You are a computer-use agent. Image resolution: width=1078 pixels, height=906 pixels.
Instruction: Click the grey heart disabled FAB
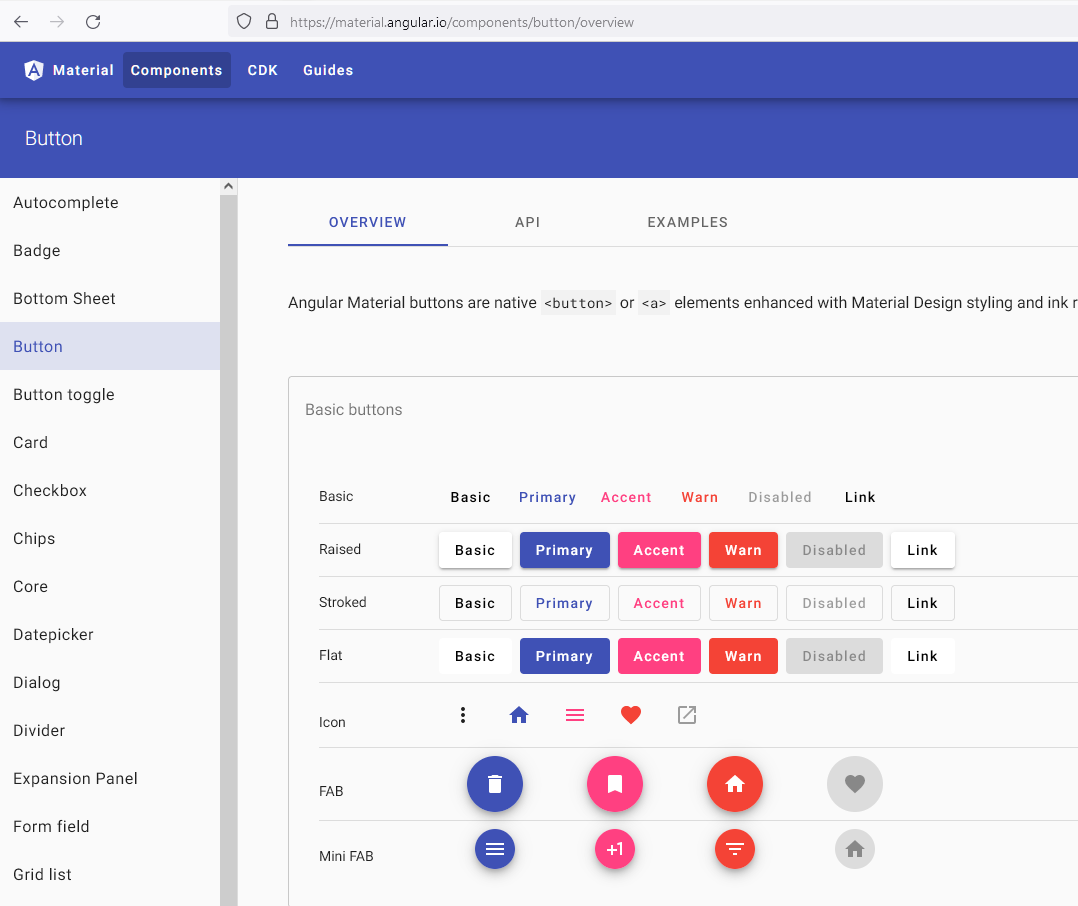coord(855,784)
